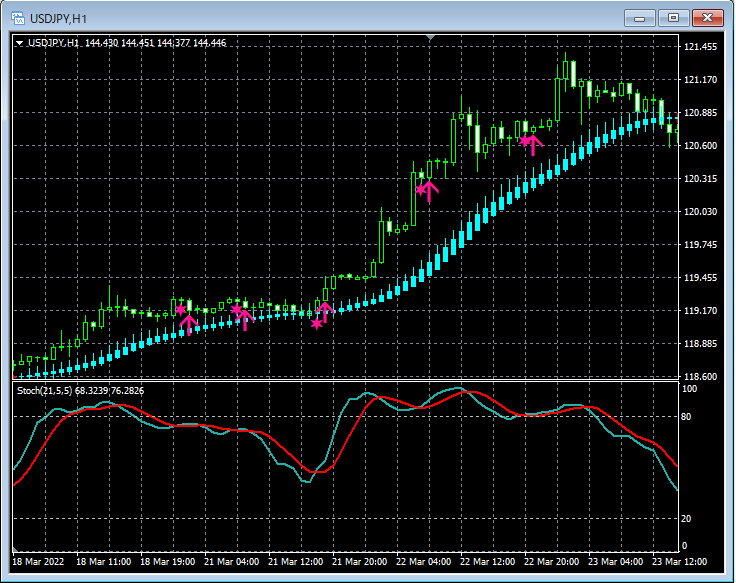This screenshot has width=736, height=583.
Task: Click the gray chart shift triangle at top
Action: (430, 39)
